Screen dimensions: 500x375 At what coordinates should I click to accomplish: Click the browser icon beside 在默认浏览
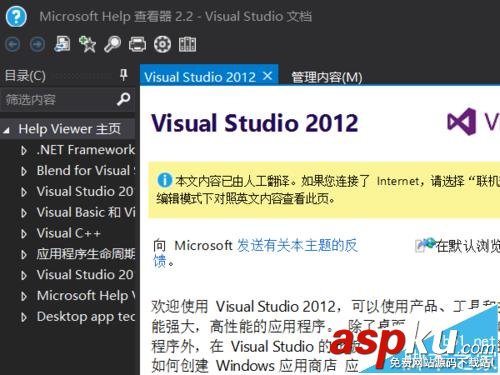coord(425,245)
